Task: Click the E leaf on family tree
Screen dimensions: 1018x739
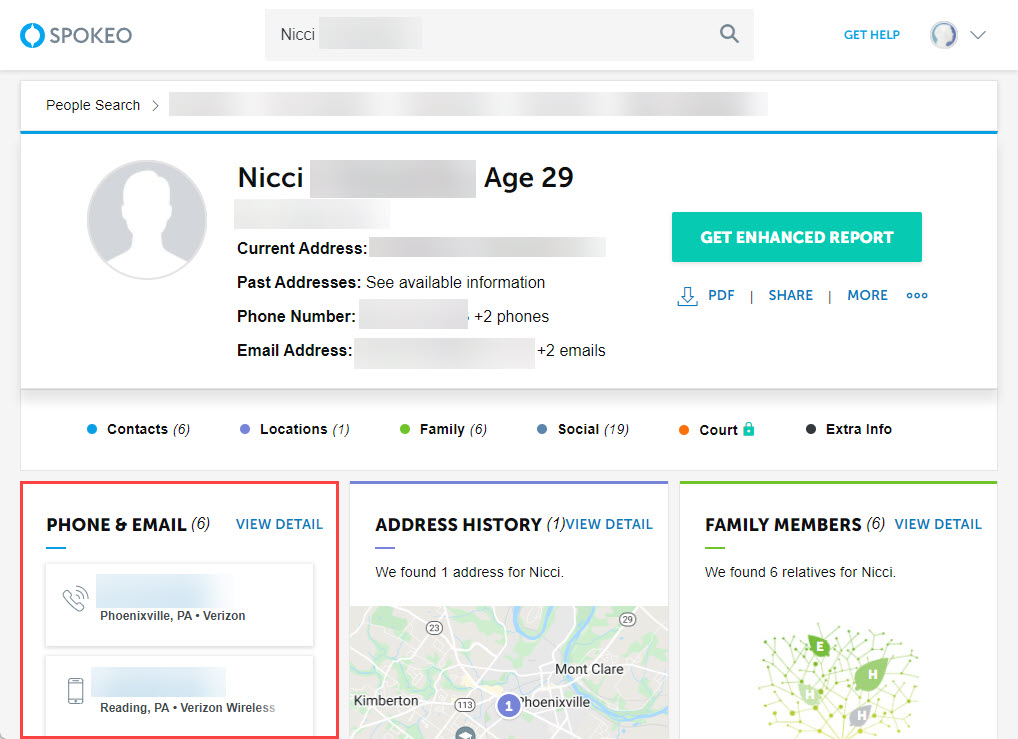Action: [820, 646]
